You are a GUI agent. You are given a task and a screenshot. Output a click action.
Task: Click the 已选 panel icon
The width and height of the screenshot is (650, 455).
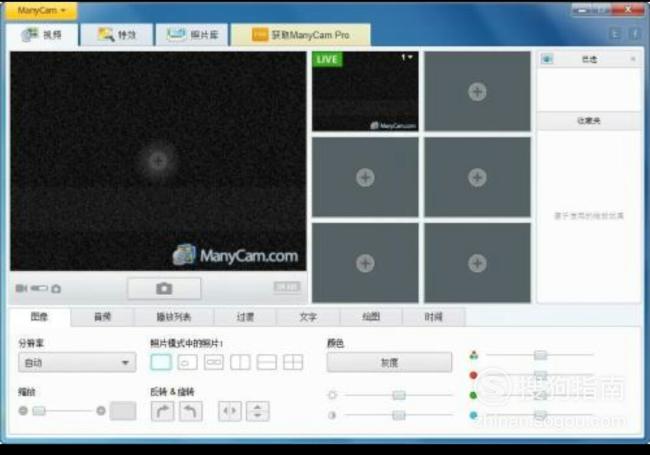point(547,59)
